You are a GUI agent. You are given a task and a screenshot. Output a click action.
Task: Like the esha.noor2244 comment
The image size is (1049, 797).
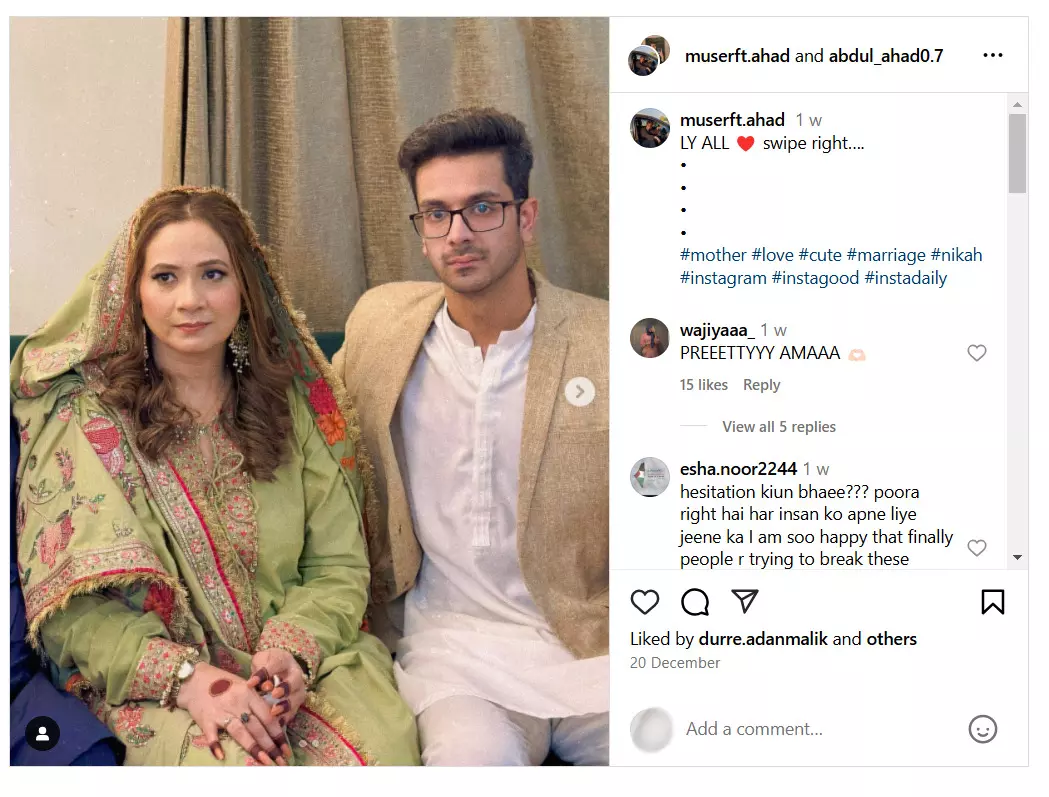pos(977,547)
